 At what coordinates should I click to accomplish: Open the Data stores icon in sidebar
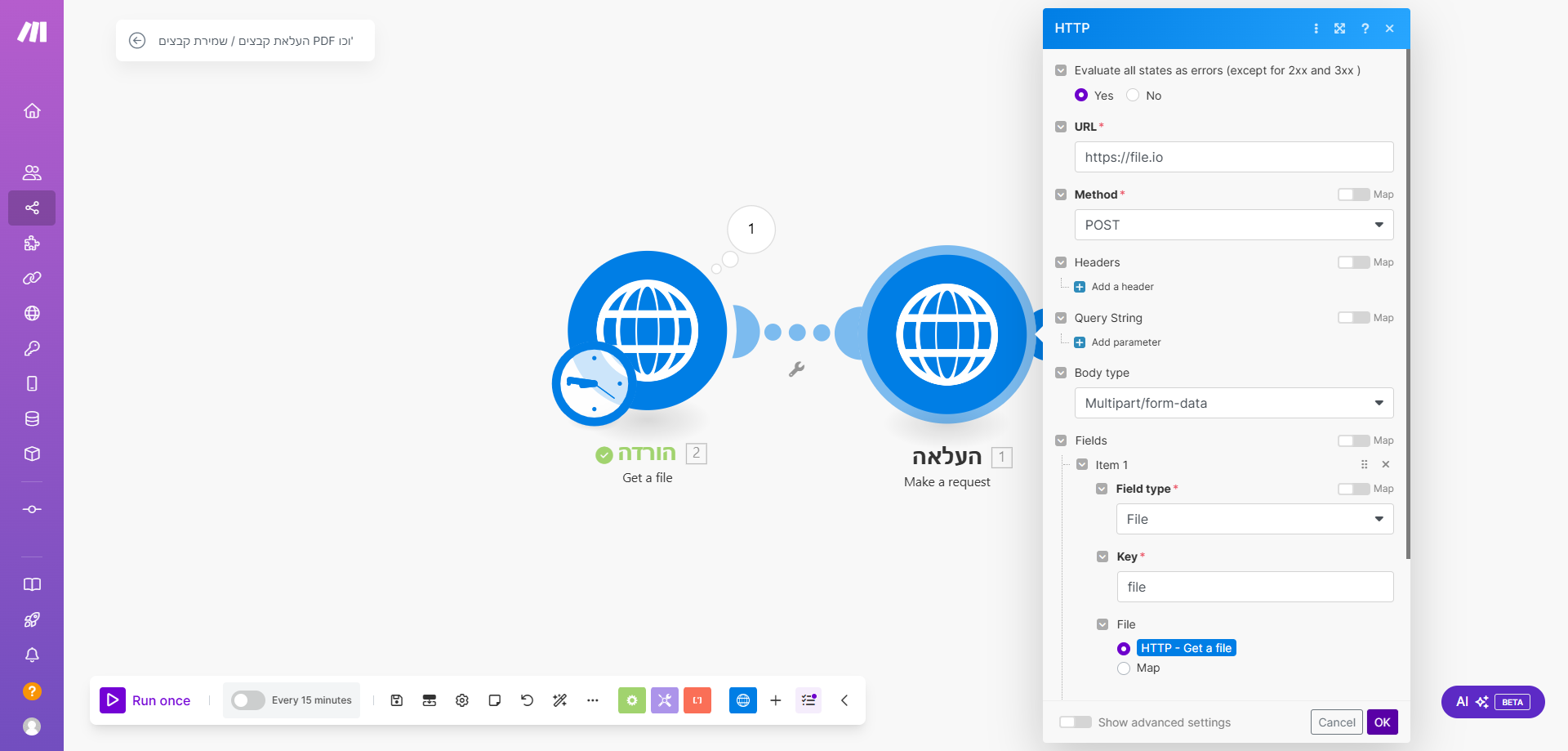point(32,419)
